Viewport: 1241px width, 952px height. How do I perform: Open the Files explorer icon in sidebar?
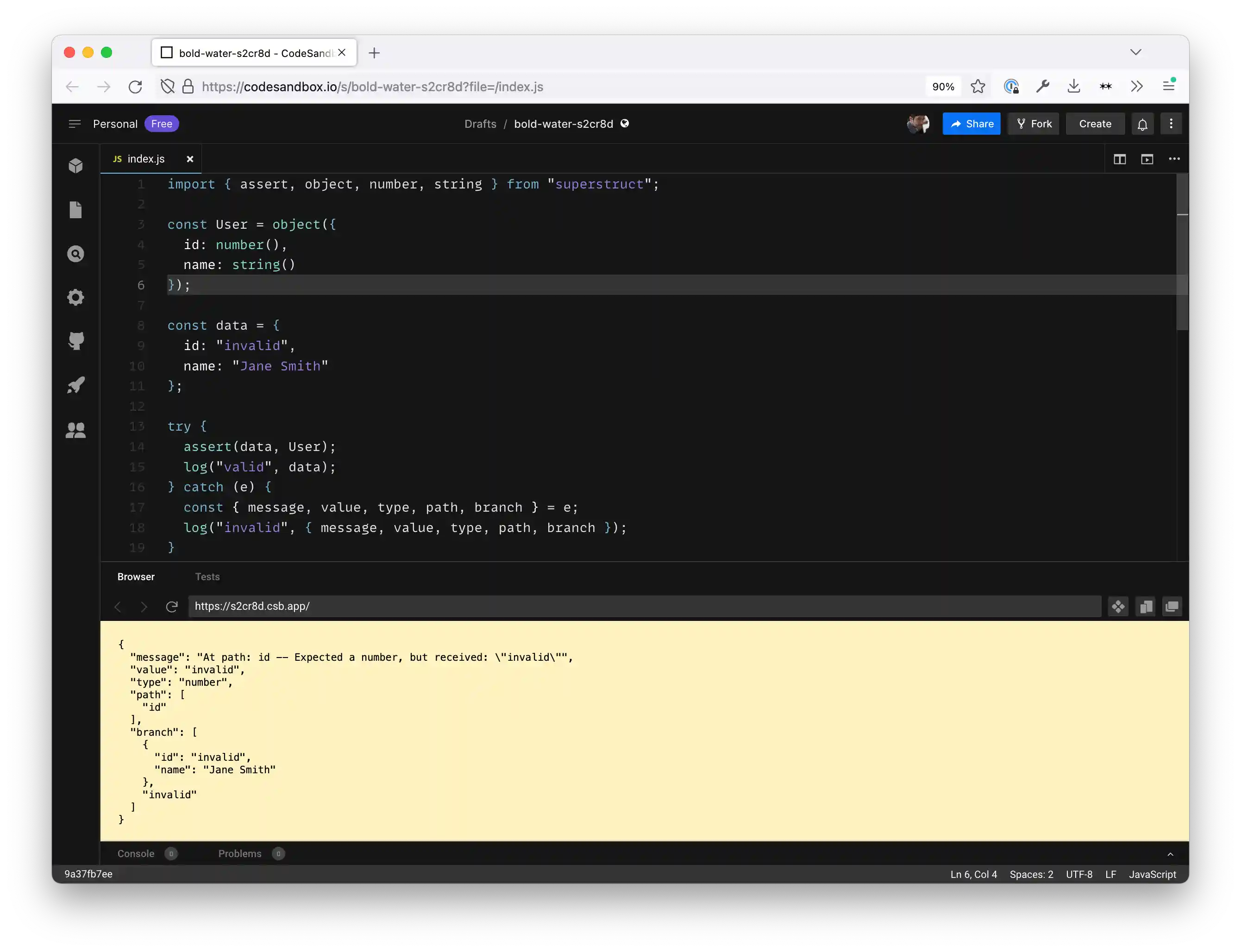76,210
